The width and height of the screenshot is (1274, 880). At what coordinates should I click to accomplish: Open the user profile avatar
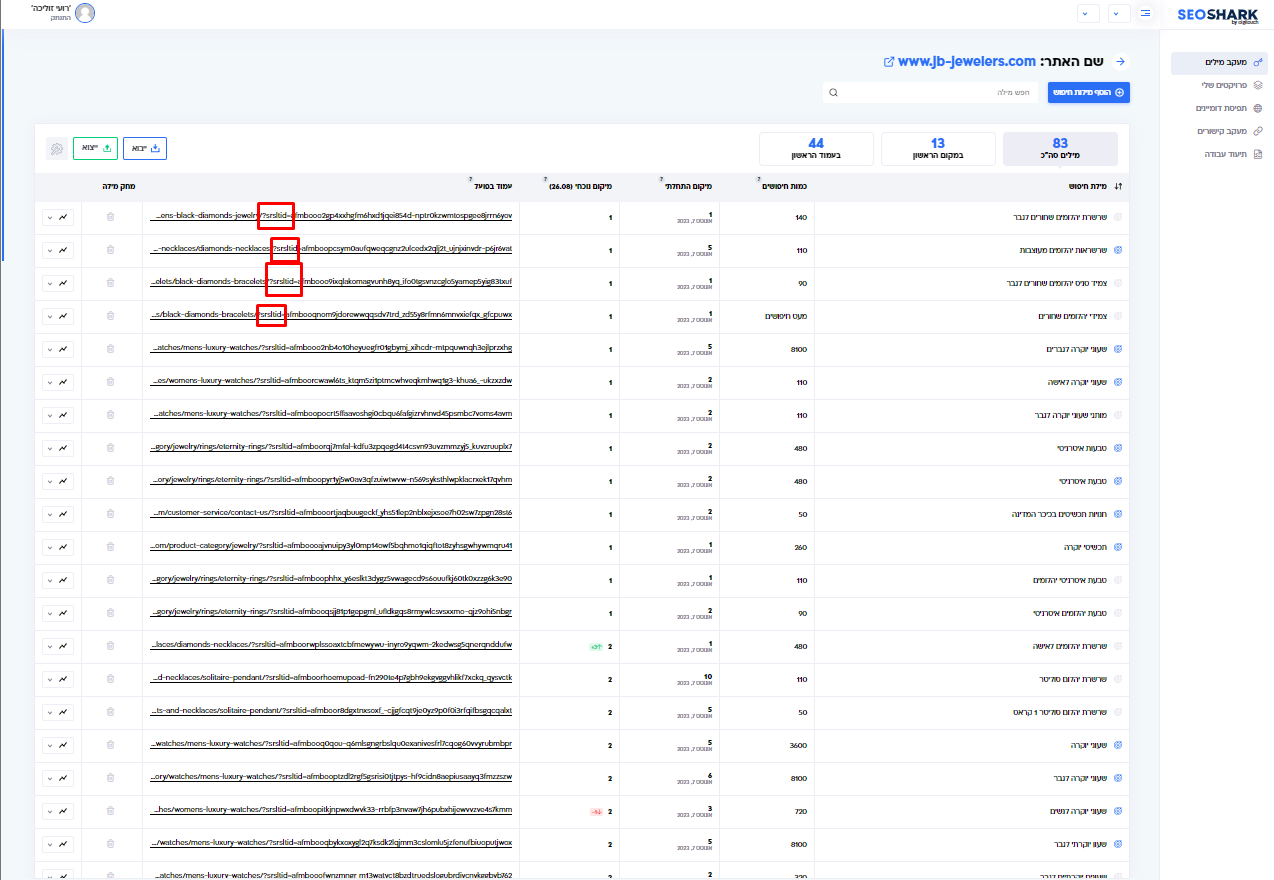[x=85, y=13]
